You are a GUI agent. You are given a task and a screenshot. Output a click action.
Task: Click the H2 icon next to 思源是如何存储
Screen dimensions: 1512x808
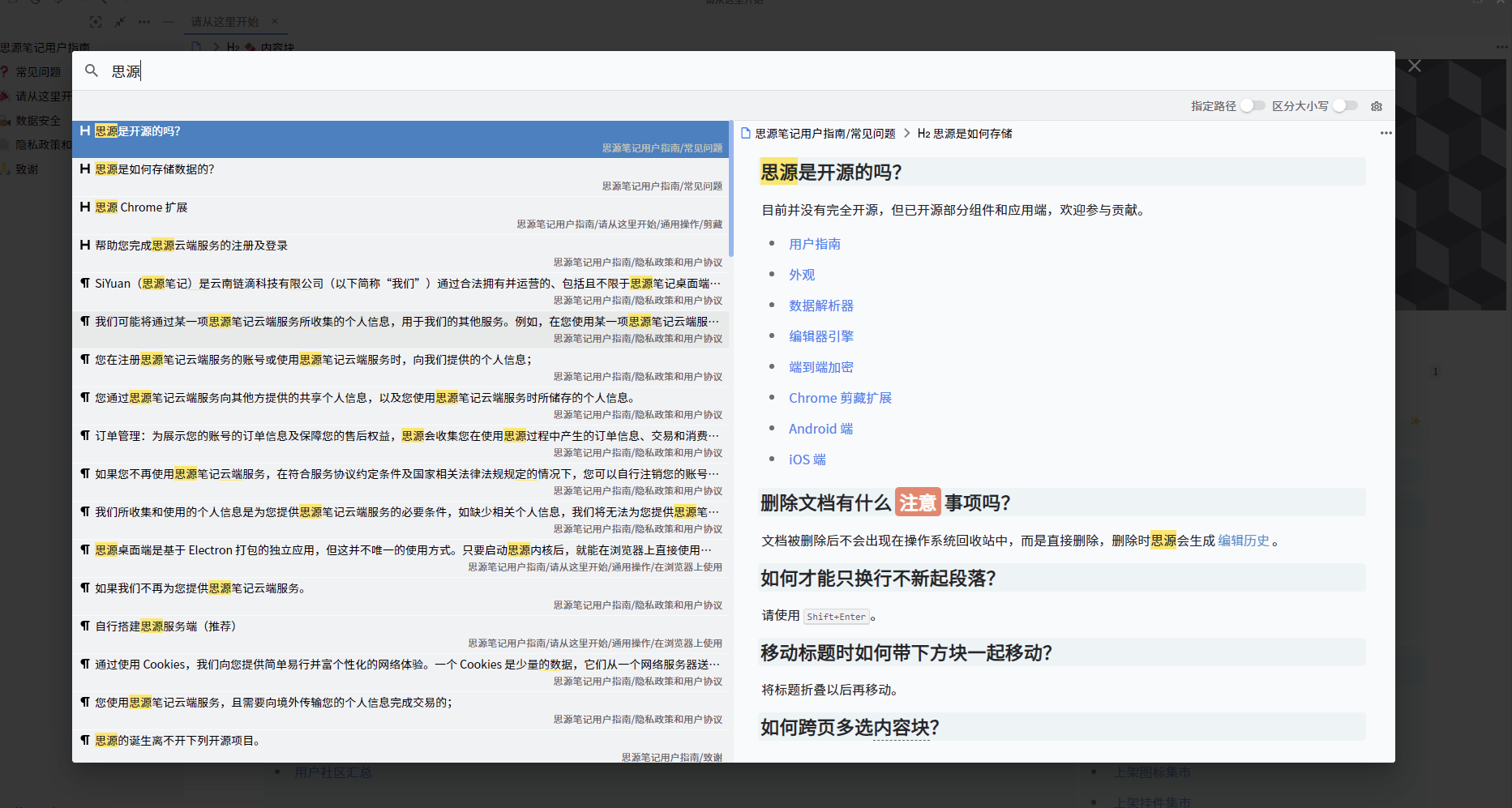[923, 134]
